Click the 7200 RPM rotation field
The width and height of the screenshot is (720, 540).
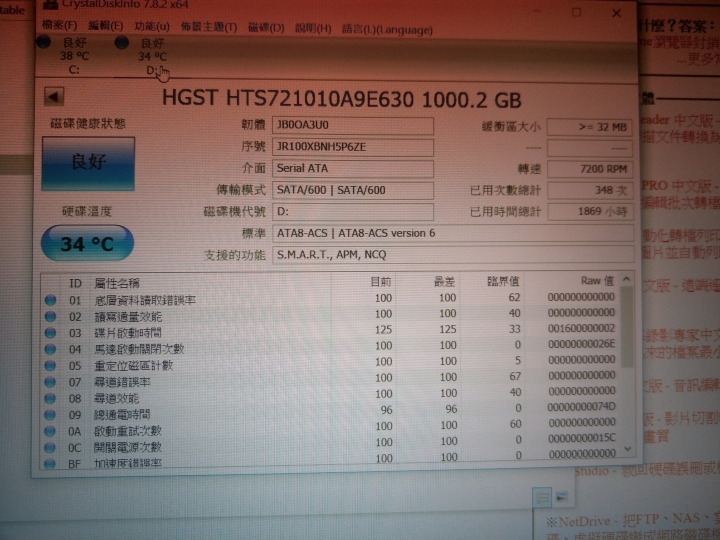(x=590, y=169)
